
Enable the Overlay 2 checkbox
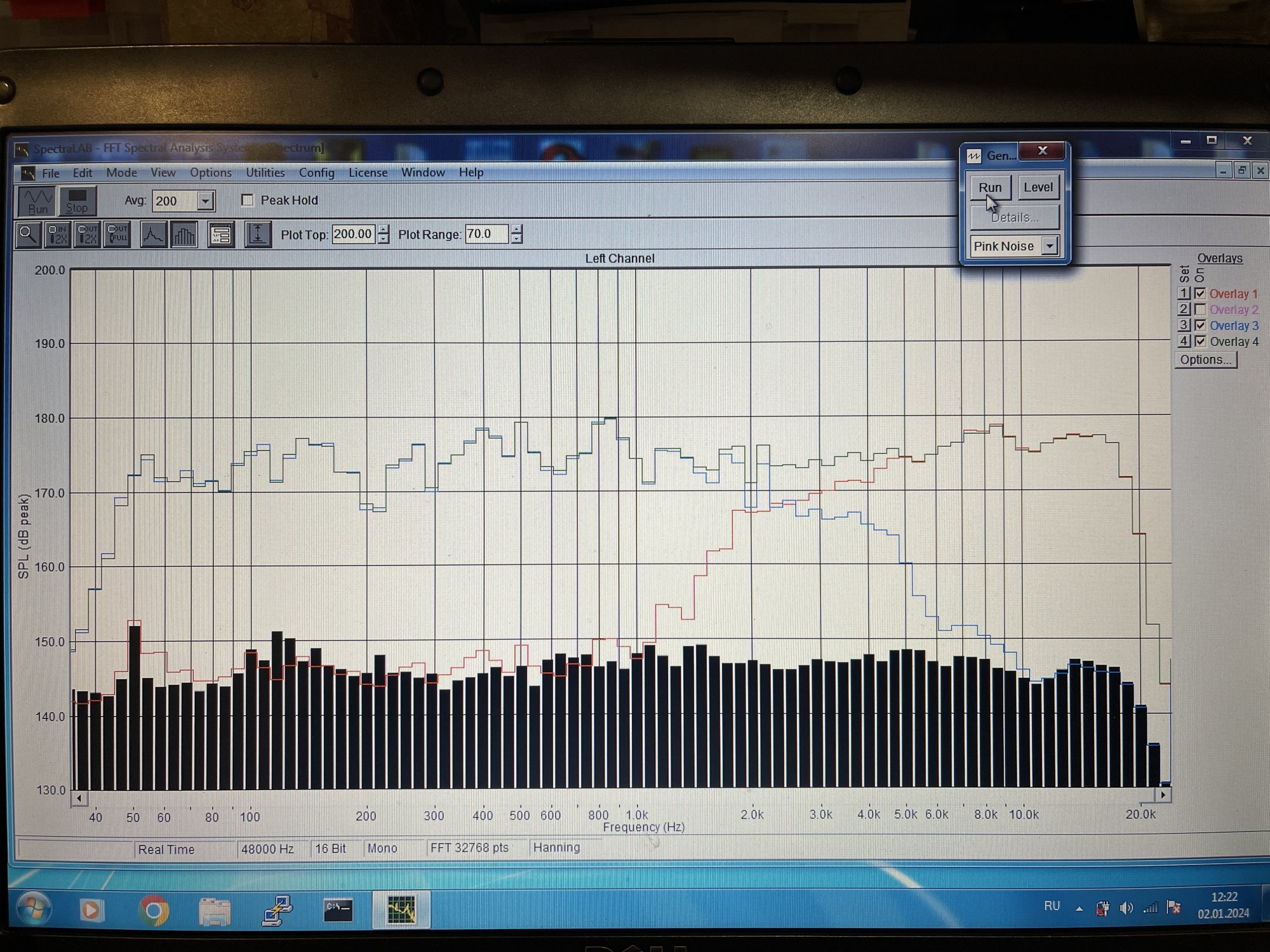[x=1200, y=310]
